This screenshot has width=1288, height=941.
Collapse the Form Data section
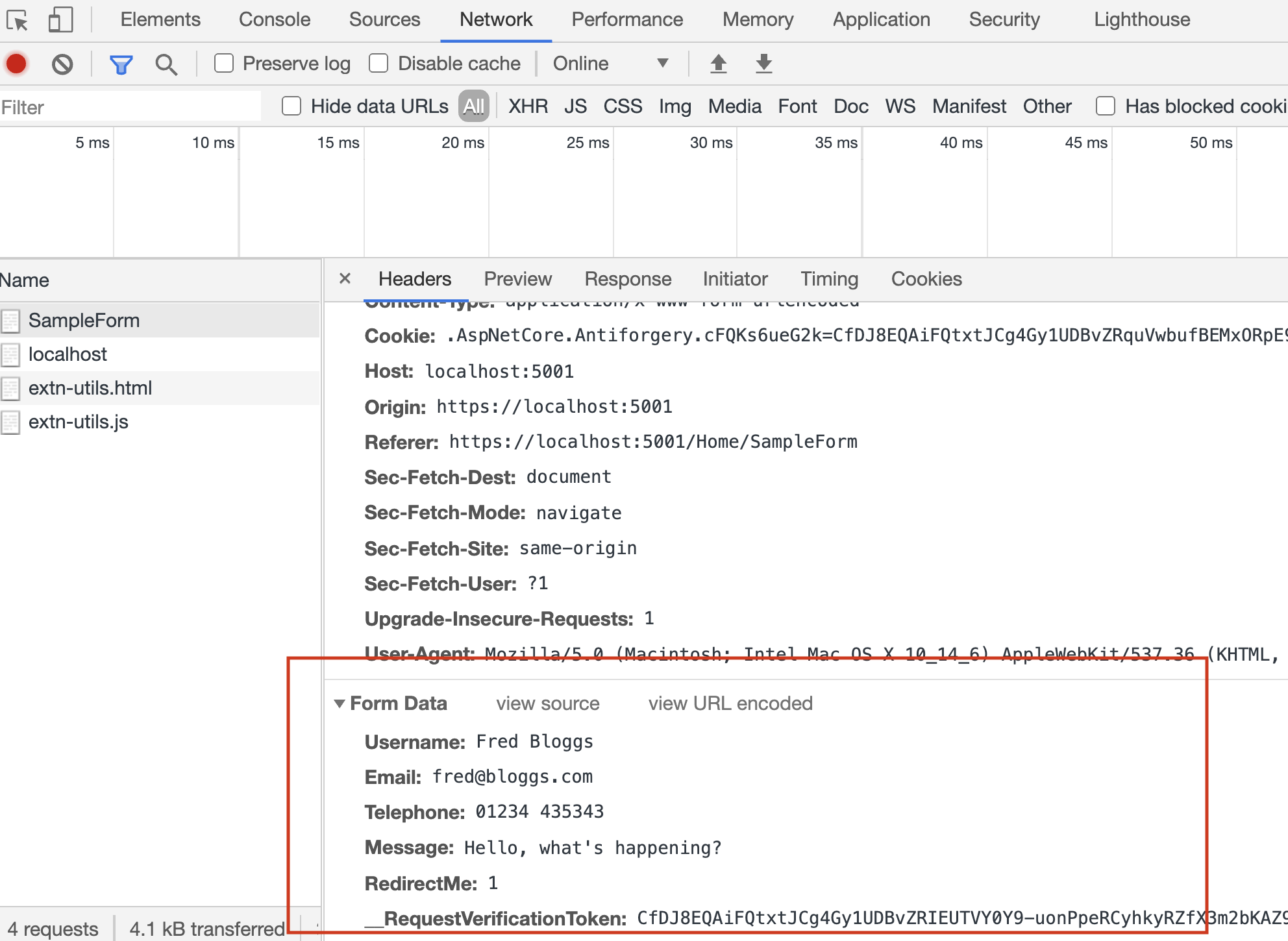pyautogui.click(x=339, y=703)
